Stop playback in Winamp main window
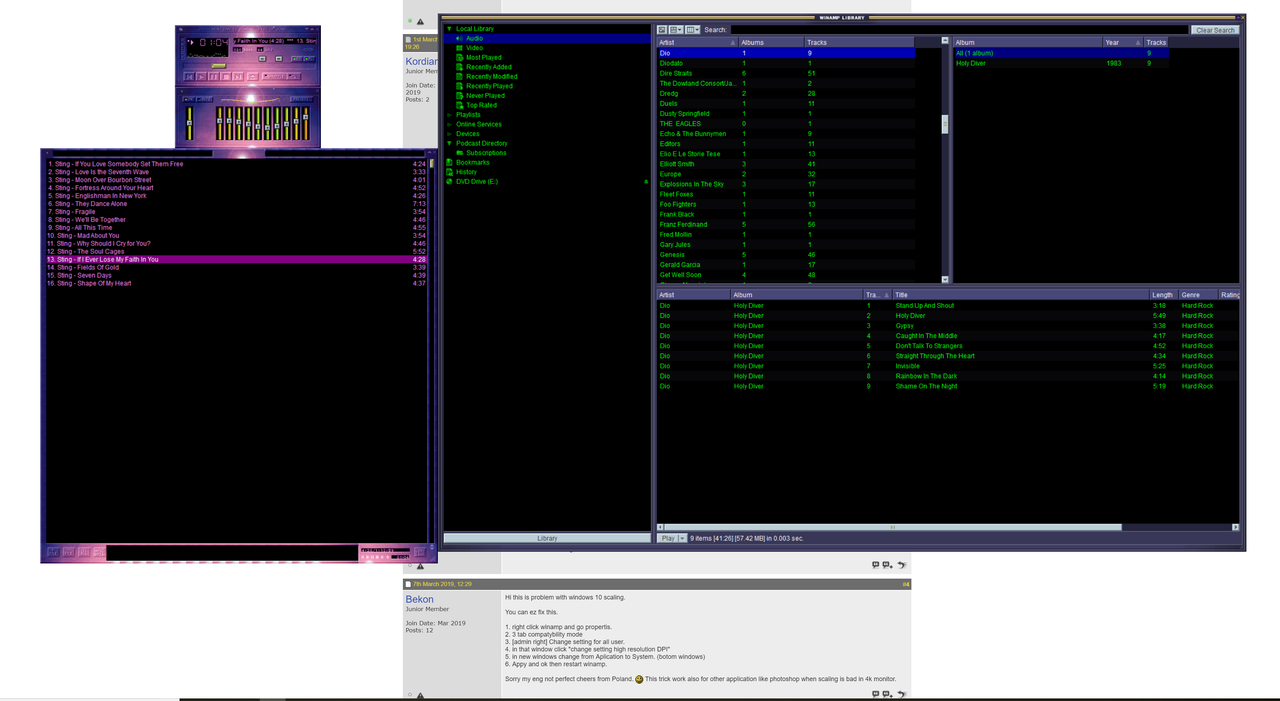1280x701 pixels. pos(226,77)
